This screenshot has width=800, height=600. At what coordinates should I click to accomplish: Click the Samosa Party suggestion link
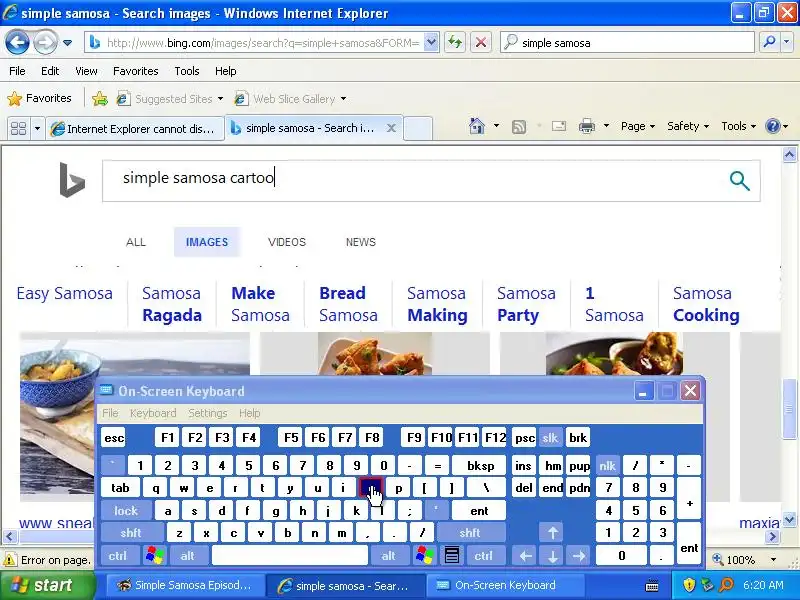tap(526, 304)
